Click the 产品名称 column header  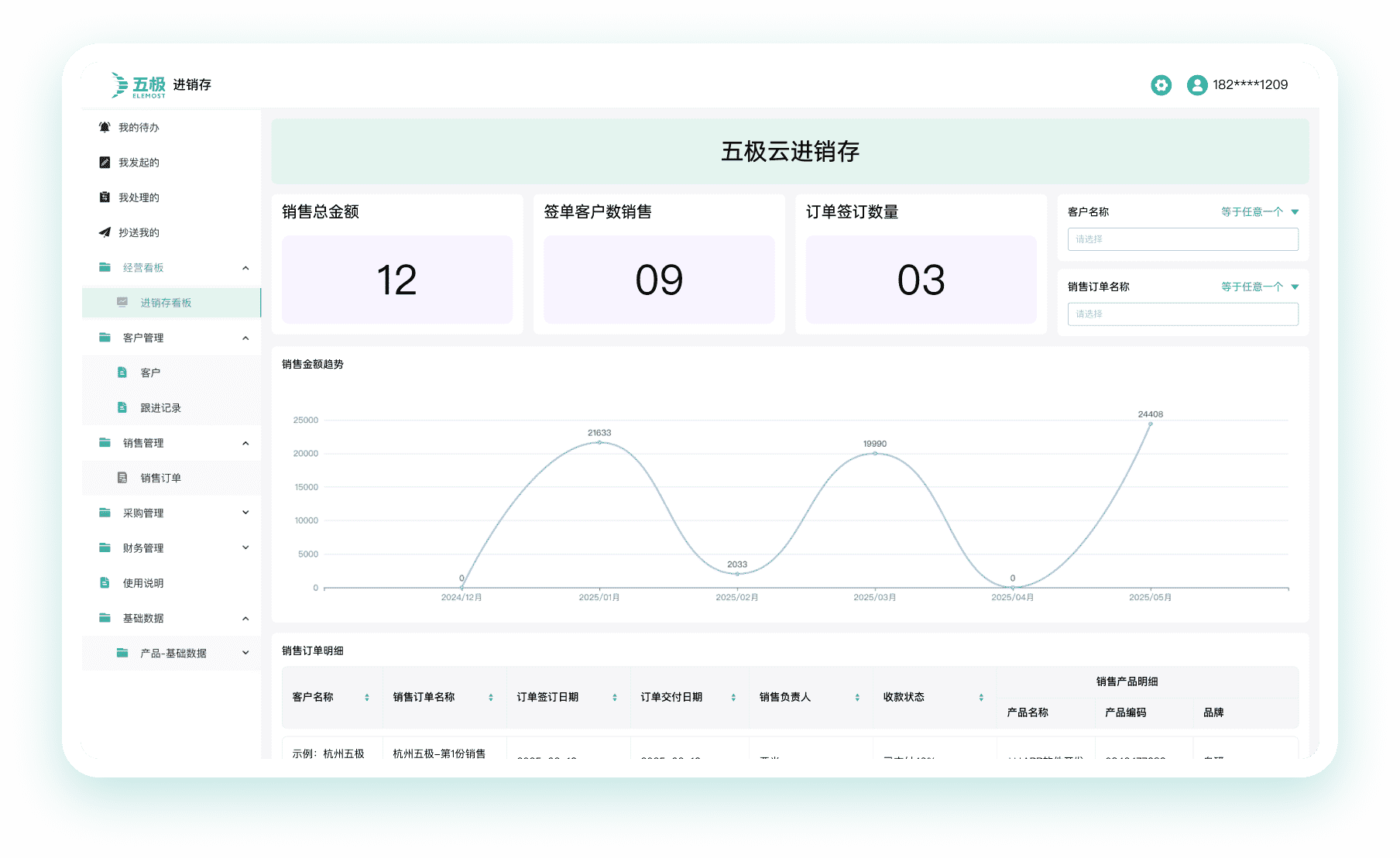[1027, 712]
